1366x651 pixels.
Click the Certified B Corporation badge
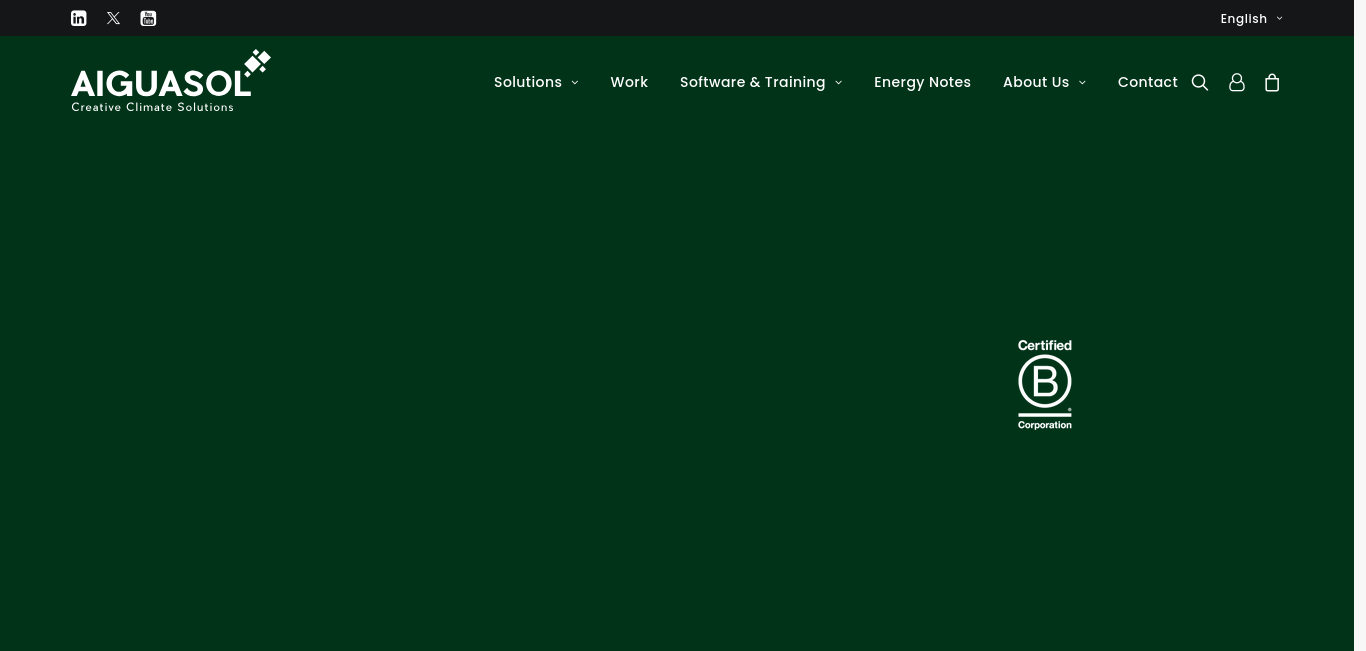point(1045,385)
